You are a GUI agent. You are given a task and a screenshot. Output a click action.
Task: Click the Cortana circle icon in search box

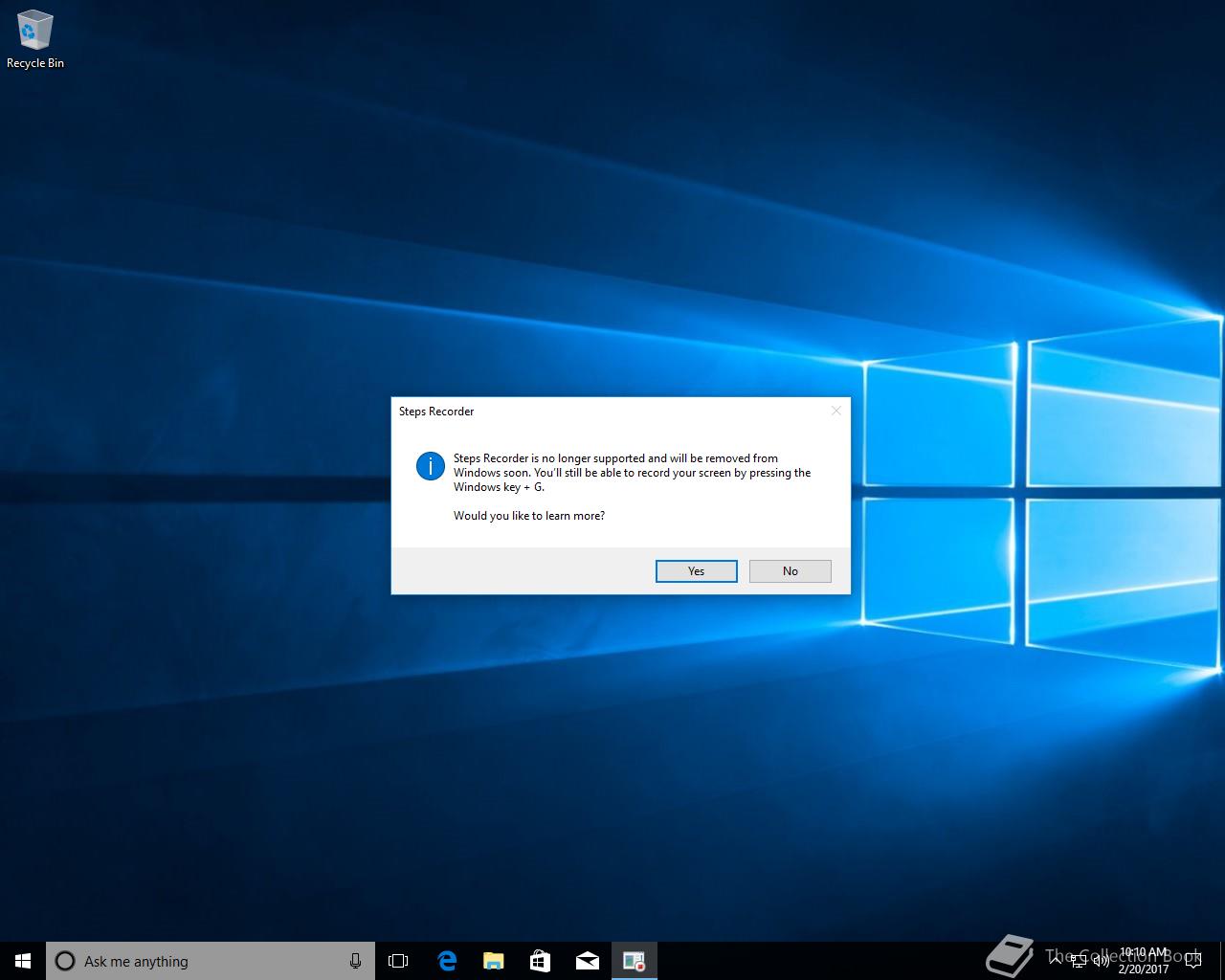tap(65, 961)
